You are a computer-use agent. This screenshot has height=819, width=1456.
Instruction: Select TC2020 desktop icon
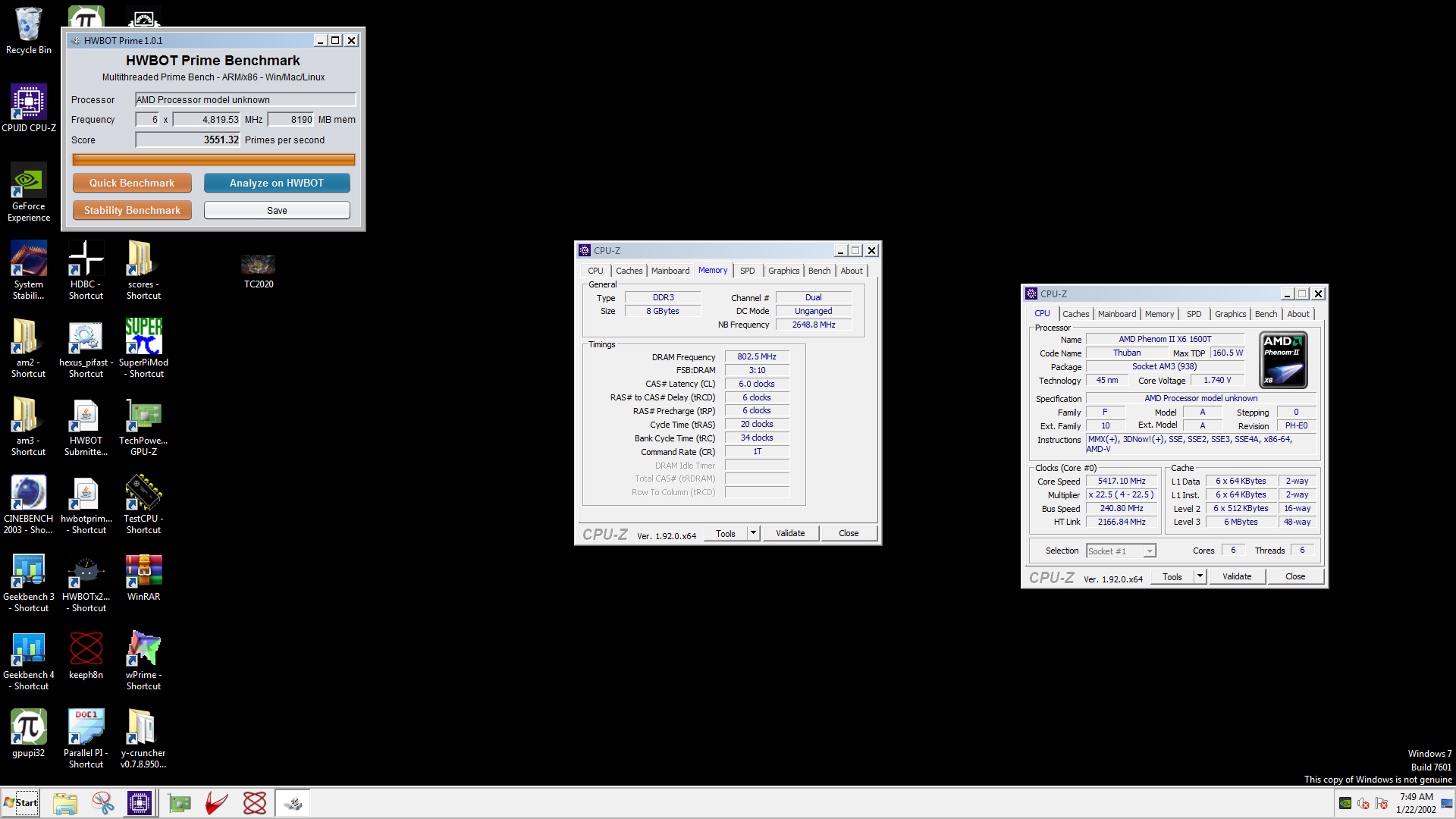[259, 271]
